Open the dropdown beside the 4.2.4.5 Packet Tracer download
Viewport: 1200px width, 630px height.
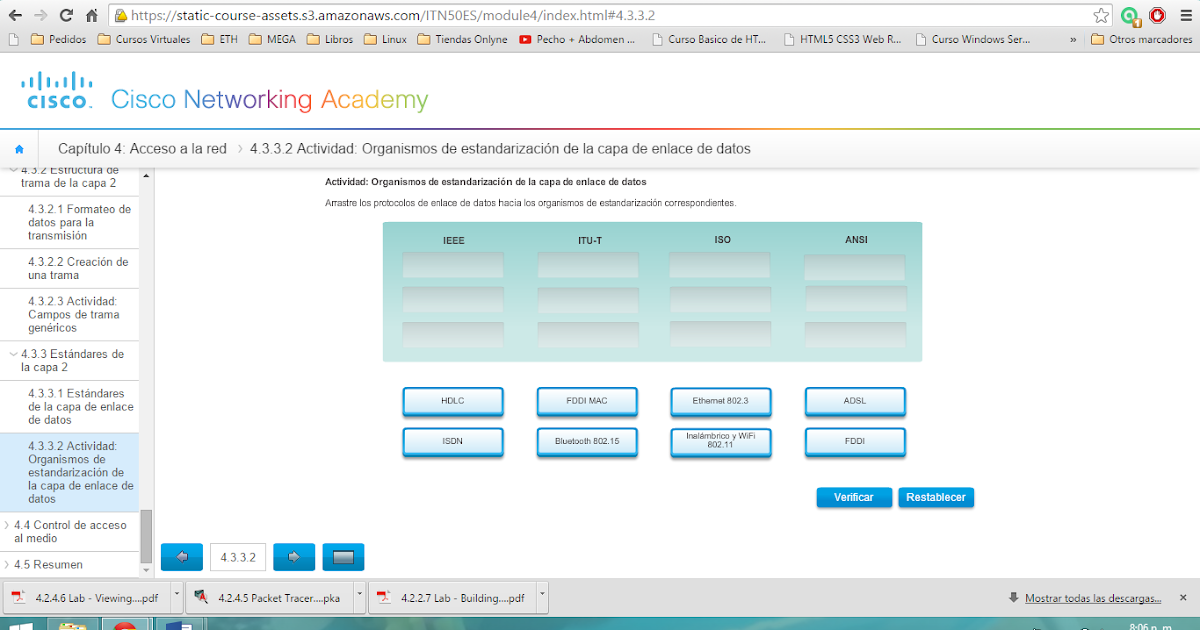361,597
